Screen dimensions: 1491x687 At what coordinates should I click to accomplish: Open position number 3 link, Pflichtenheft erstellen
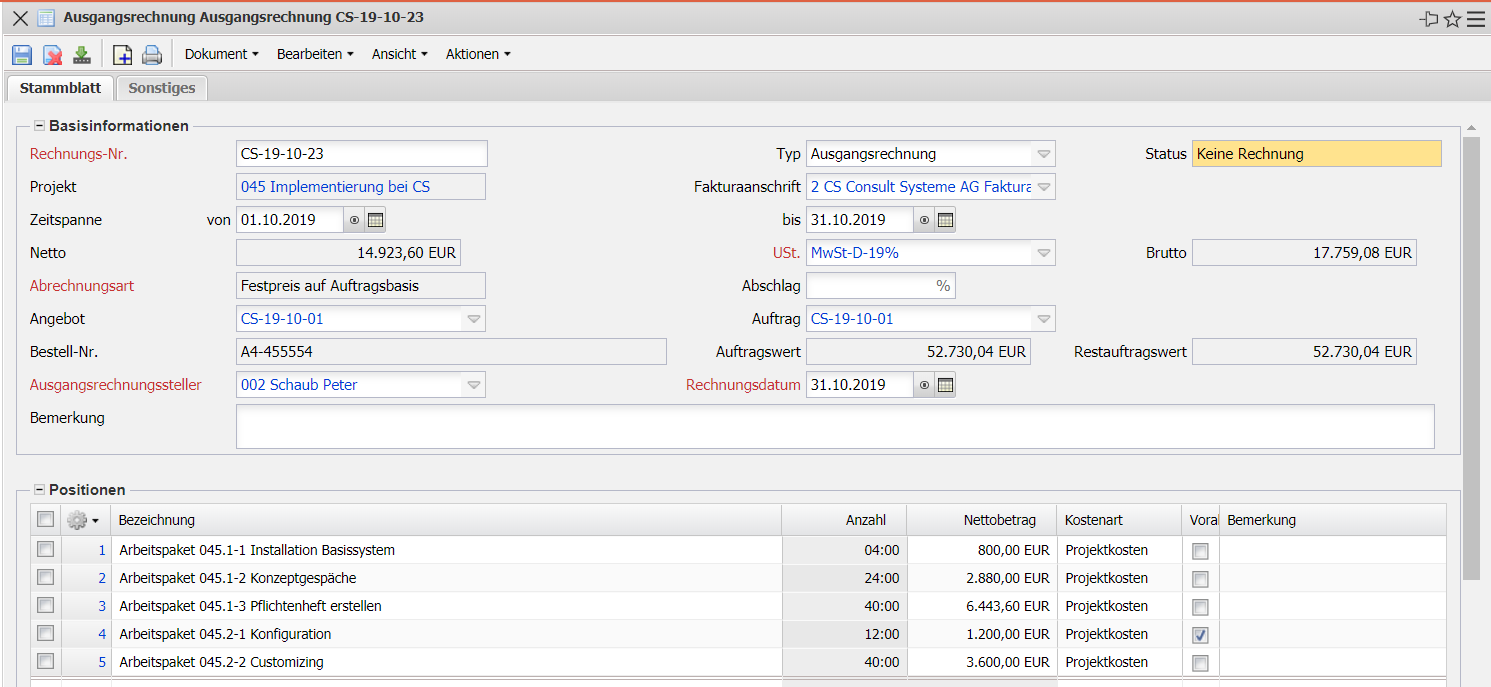pyautogui.click(x=102, y=606)
